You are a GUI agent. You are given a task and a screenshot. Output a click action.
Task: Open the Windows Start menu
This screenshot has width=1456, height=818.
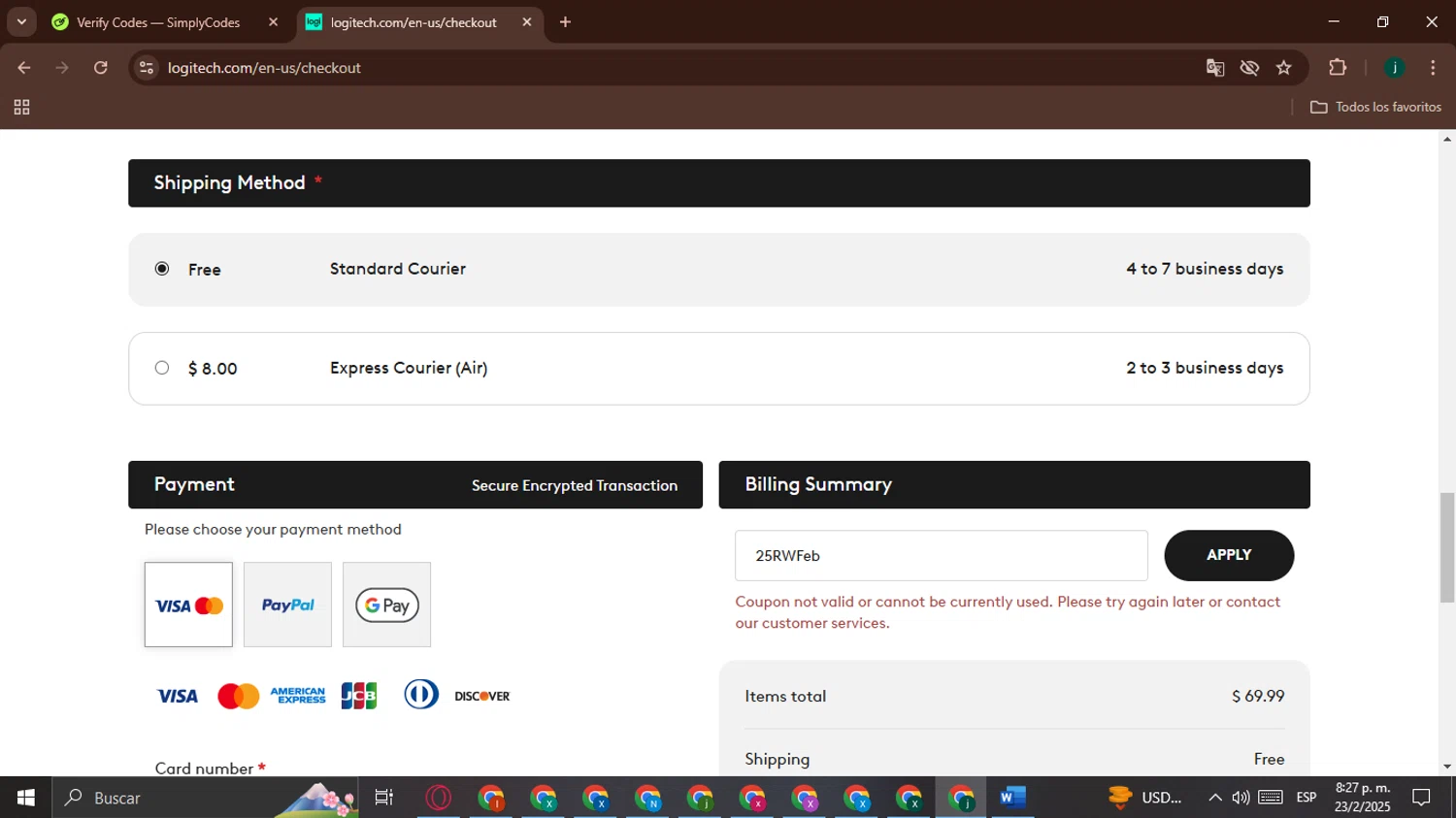pos(26,798)
